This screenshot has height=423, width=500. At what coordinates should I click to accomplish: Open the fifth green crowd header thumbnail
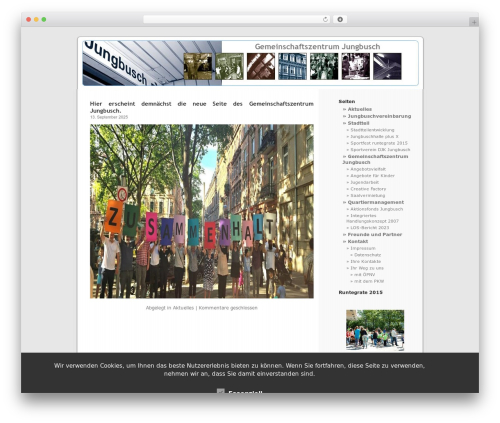(x=324, y=66)
